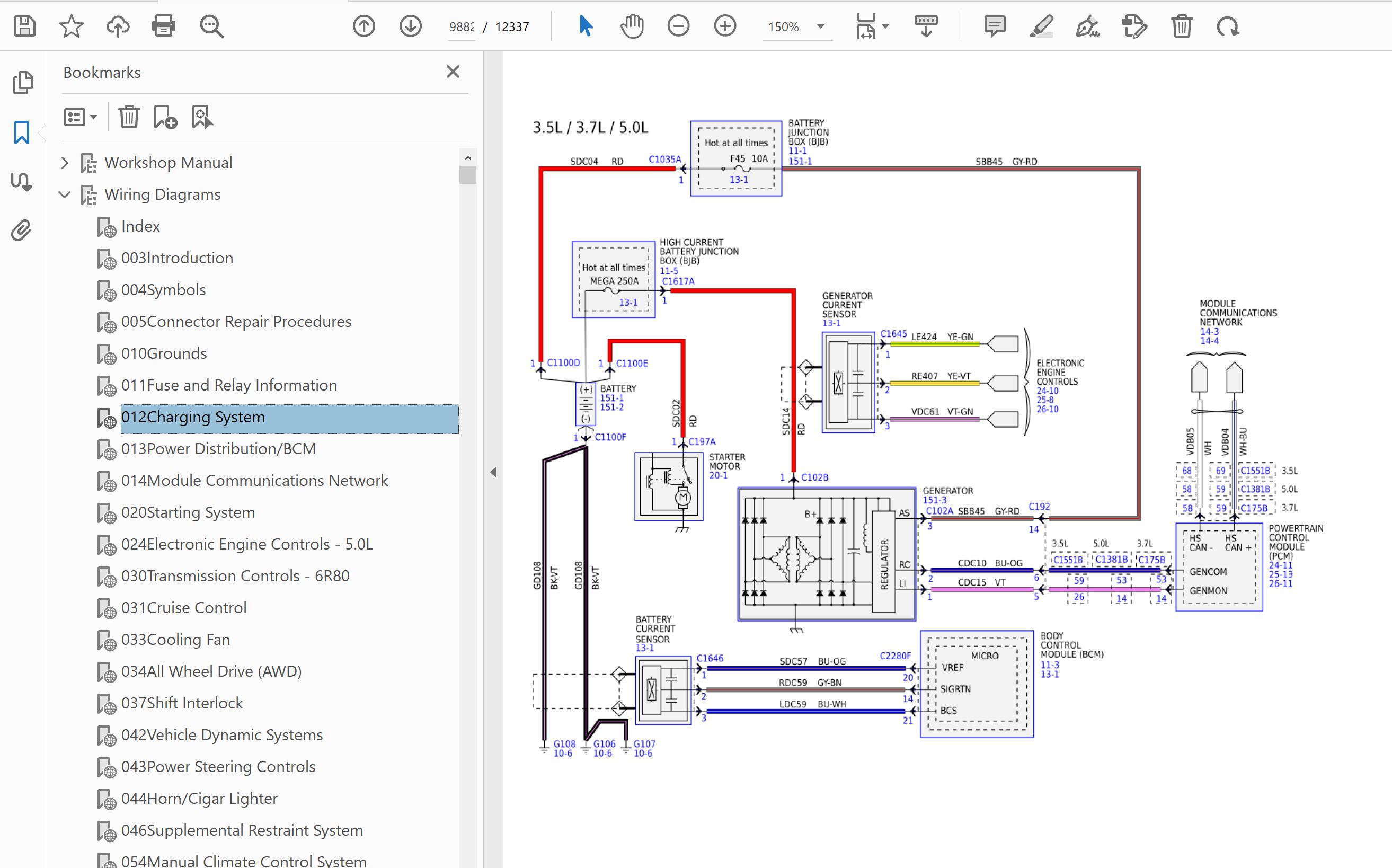Open the Attachments panel in the sidebar
Screen dimensions: 1392x868
coord(22,230)
